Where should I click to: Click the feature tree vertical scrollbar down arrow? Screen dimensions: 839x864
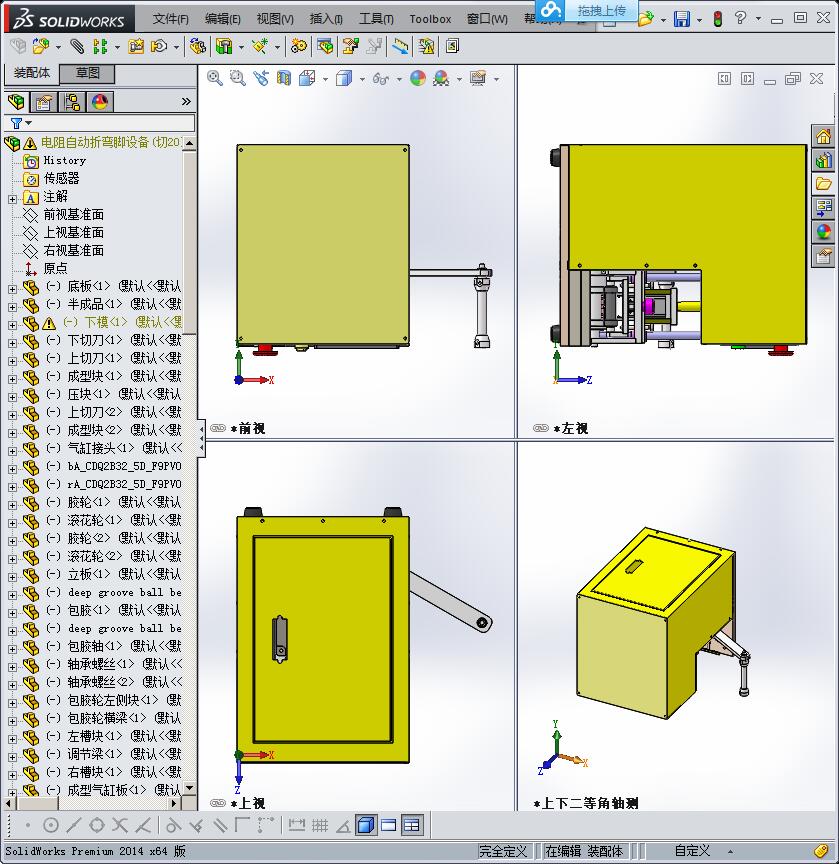(190, 788)
